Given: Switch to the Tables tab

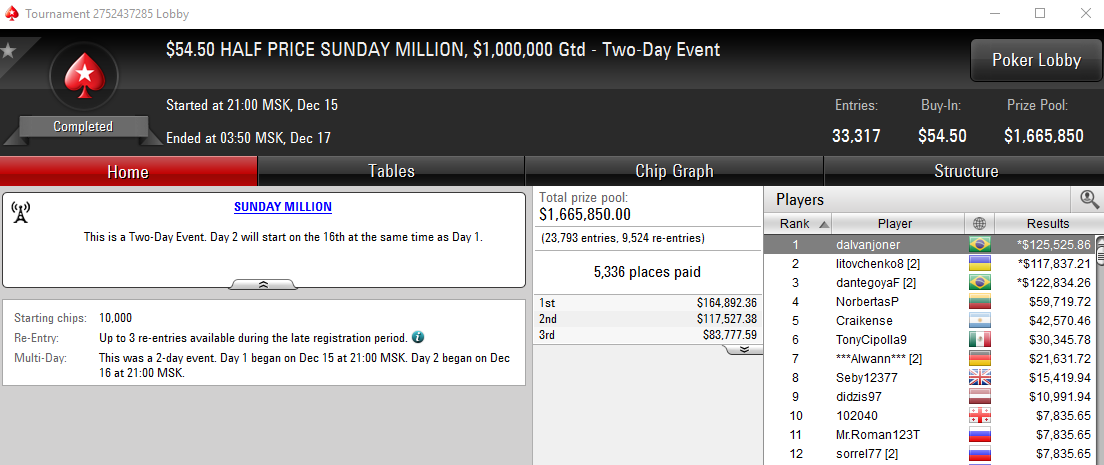Looking at the screenshot, I should (391, 171).
